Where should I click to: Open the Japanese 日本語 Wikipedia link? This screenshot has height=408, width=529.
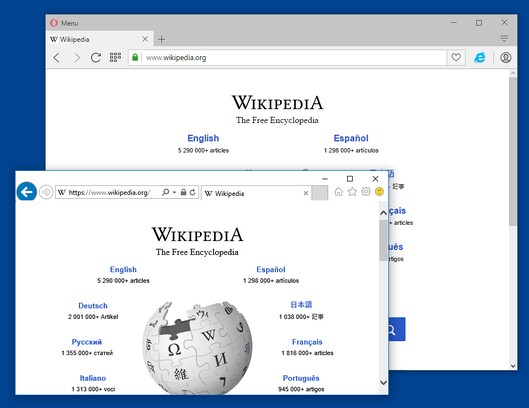click(301, 304)
